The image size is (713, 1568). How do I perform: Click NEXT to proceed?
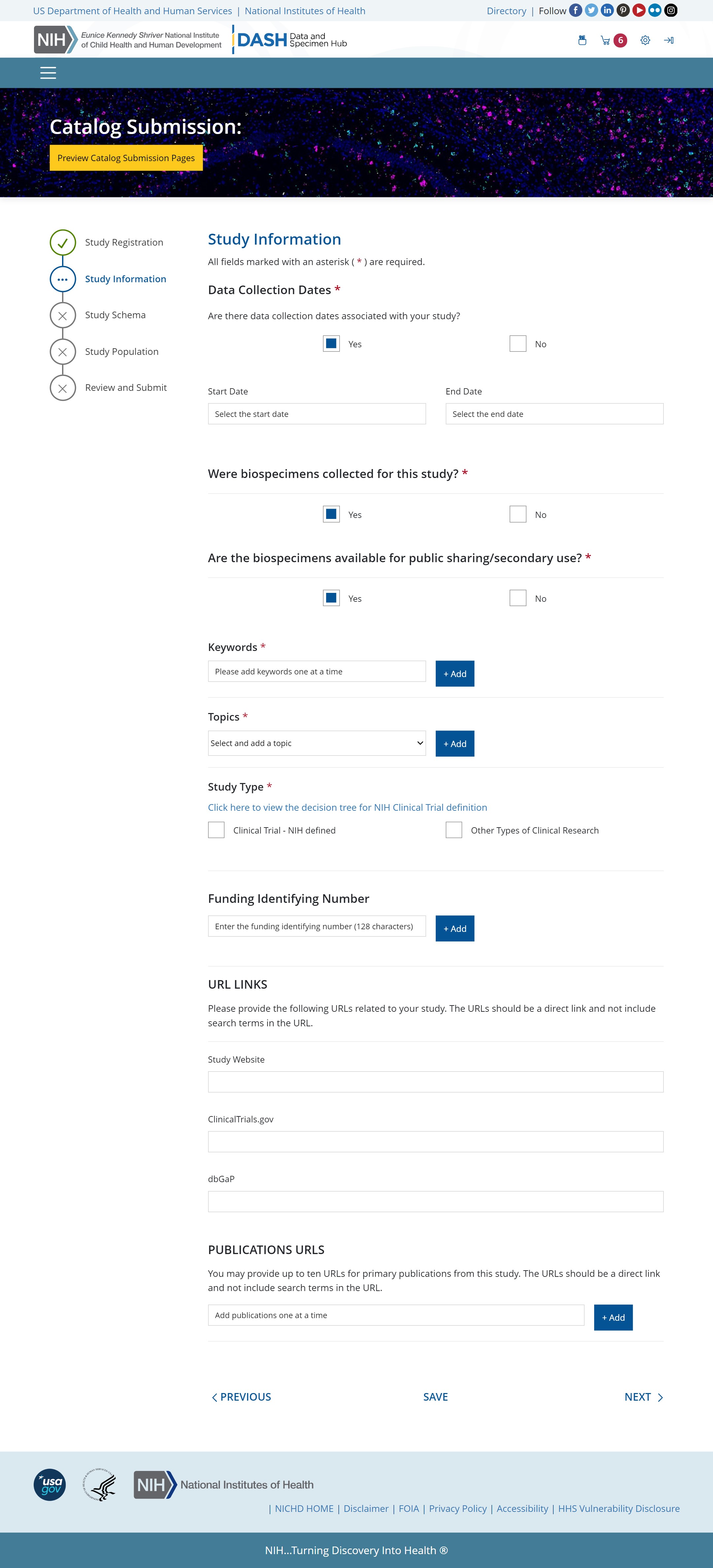pyautogui.click(x=643, y=1397)
